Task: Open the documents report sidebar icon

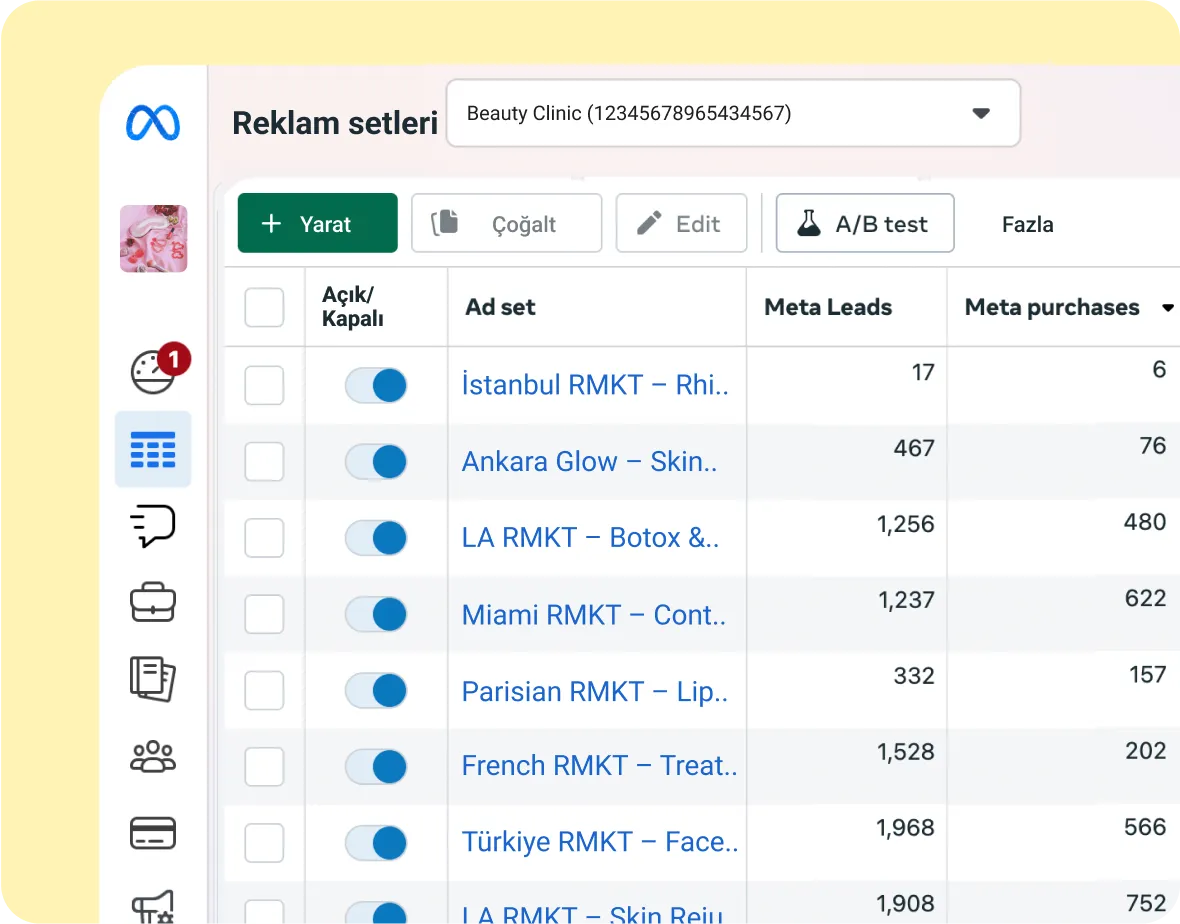Action: (x=153, y=679)
